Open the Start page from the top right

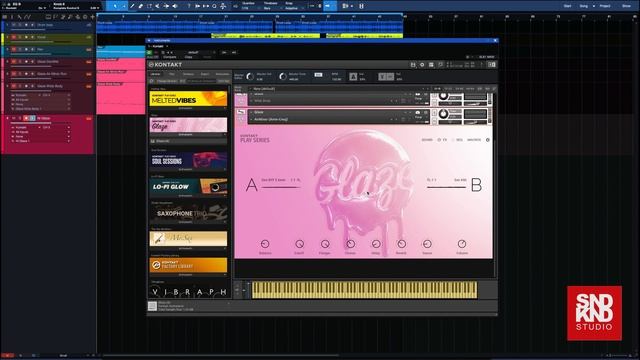[x=567, y=6]
